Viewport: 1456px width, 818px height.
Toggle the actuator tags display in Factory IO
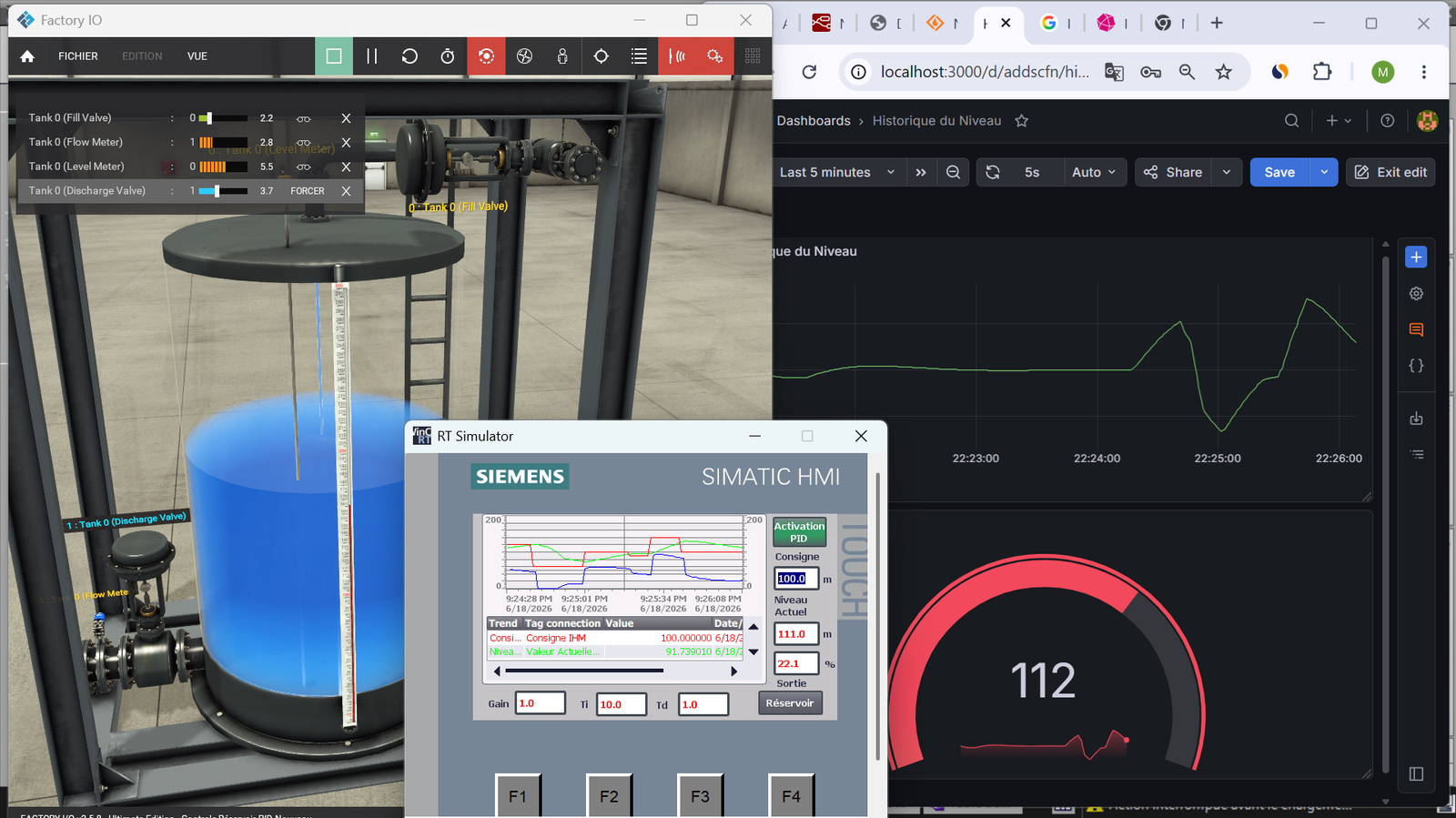tap(714, 56)
